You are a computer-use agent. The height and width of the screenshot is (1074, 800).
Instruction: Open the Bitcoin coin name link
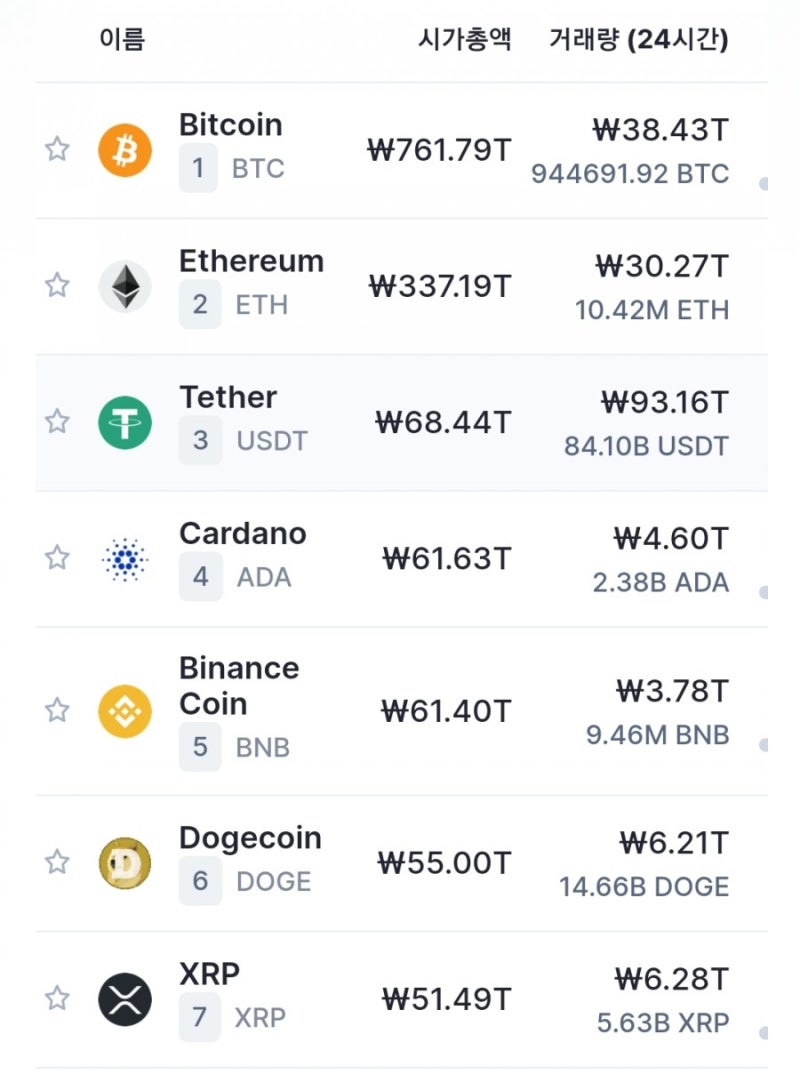230,126
